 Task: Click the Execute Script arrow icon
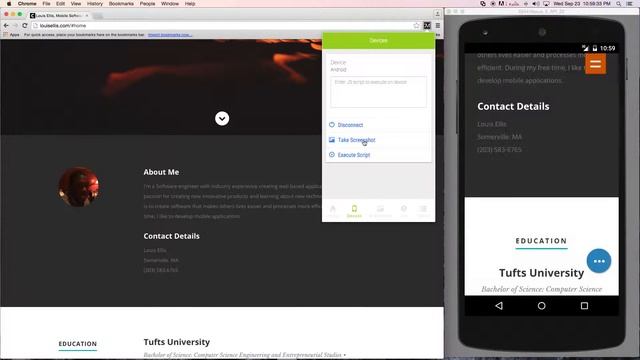332,155
